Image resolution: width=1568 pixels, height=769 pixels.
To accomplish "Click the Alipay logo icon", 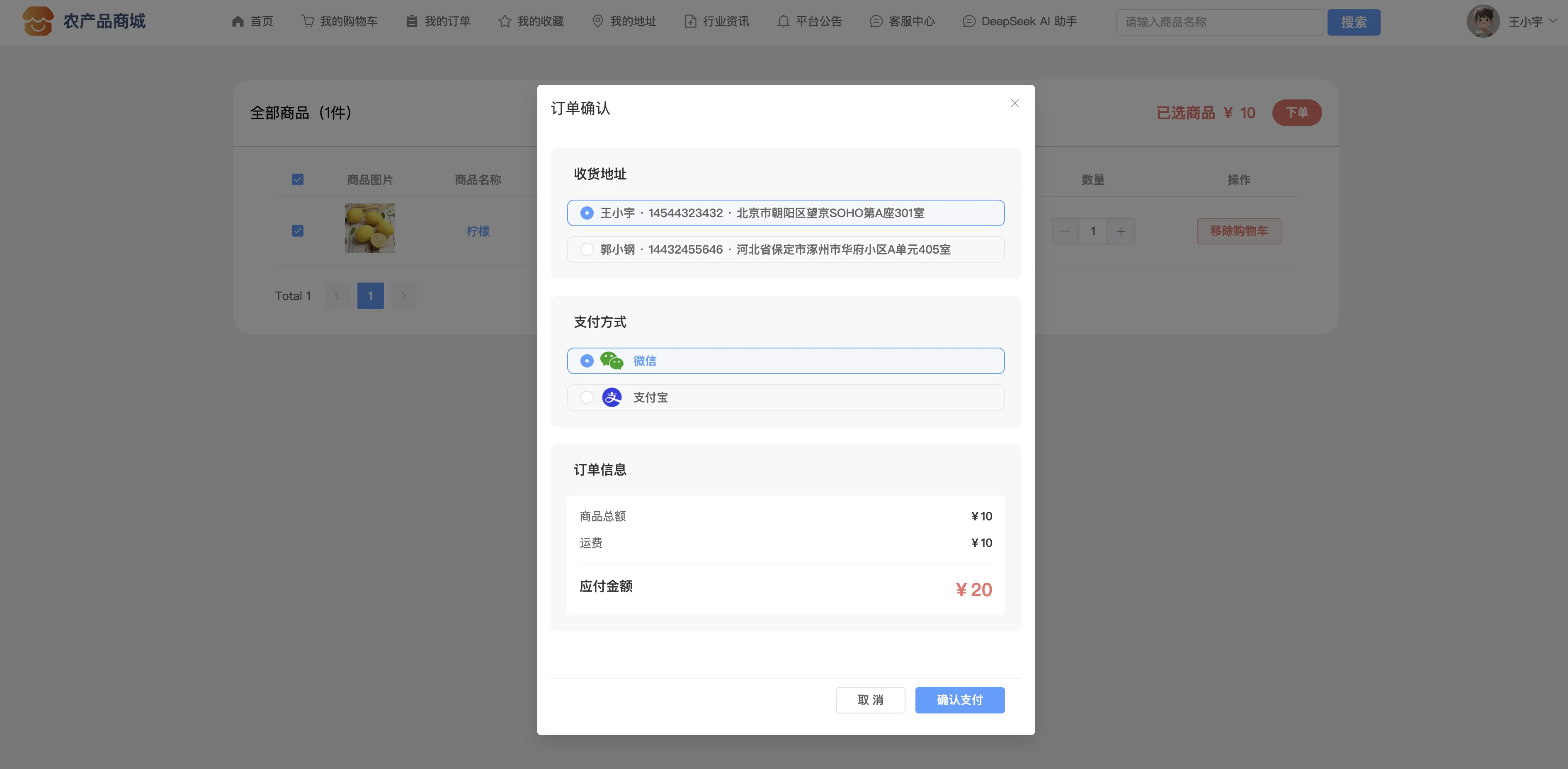I will click(x=611, y=397).
